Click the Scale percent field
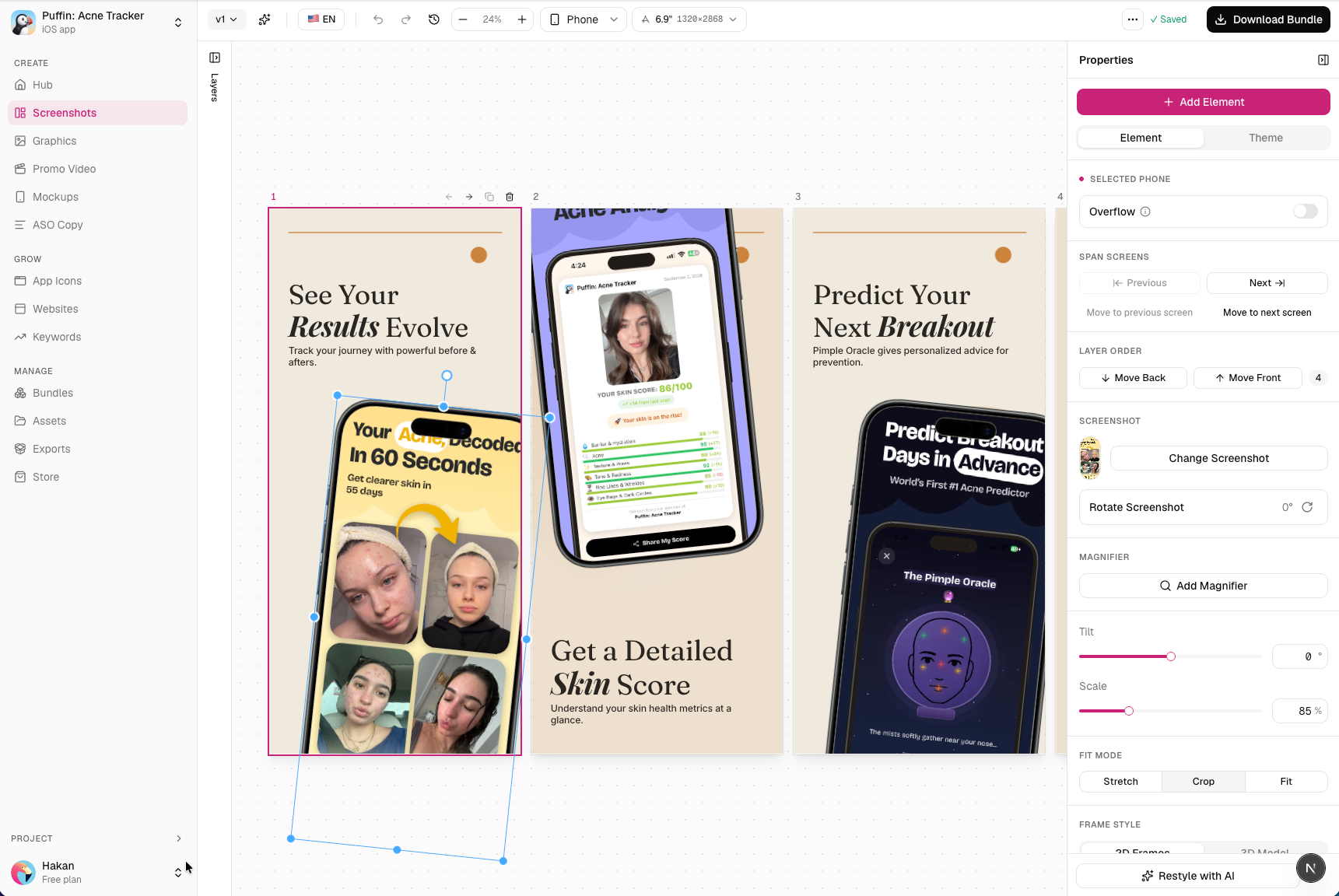 pyautogui.click(x=1300, y=711)
